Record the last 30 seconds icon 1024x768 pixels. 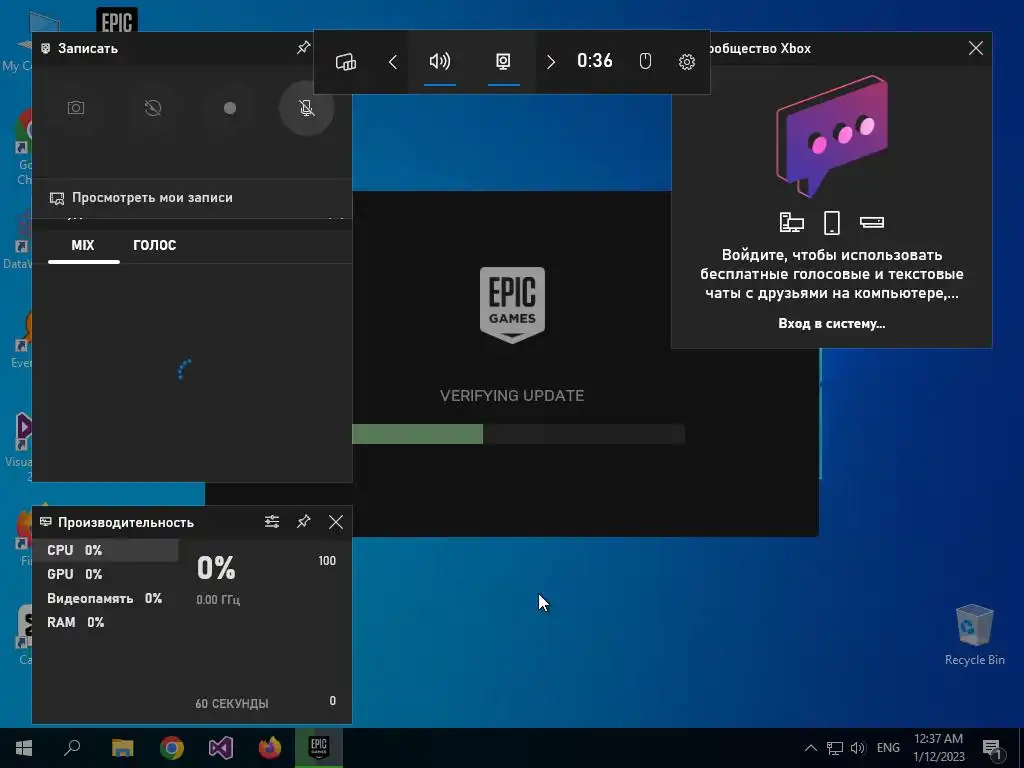pyautogui.click(x=153, y=108)
